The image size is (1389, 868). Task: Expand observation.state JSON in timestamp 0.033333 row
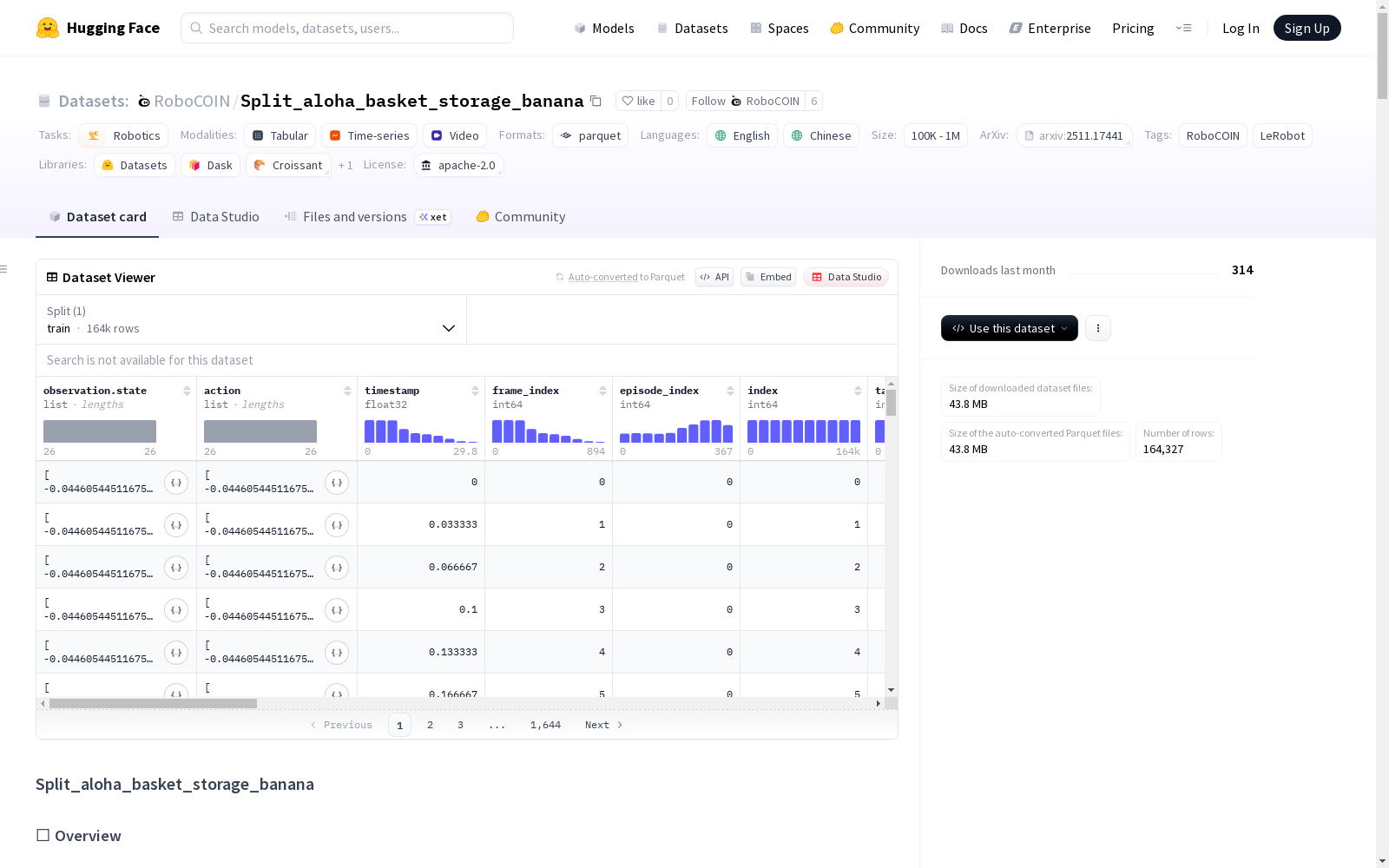(176, 525)
